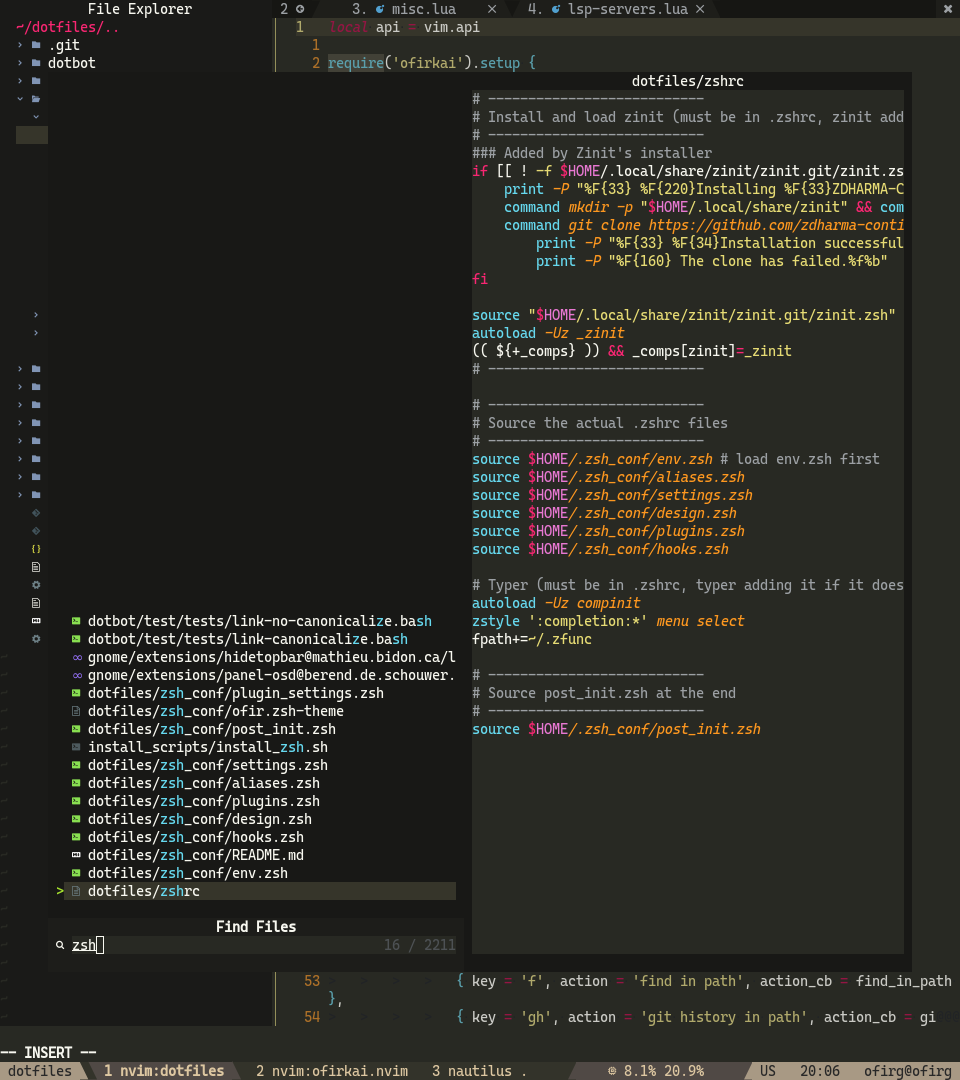Click shell icon of plugin_settings.zsh result
The image size is (960, 1080).
(76, 693)
